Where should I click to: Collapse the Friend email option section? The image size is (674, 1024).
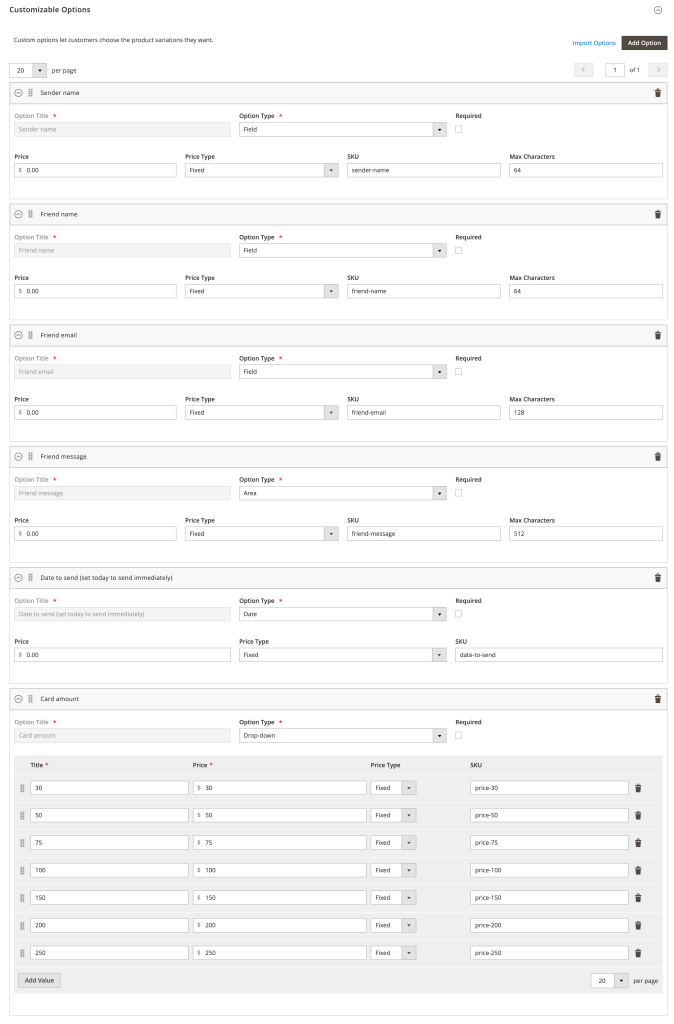point(18,335)
